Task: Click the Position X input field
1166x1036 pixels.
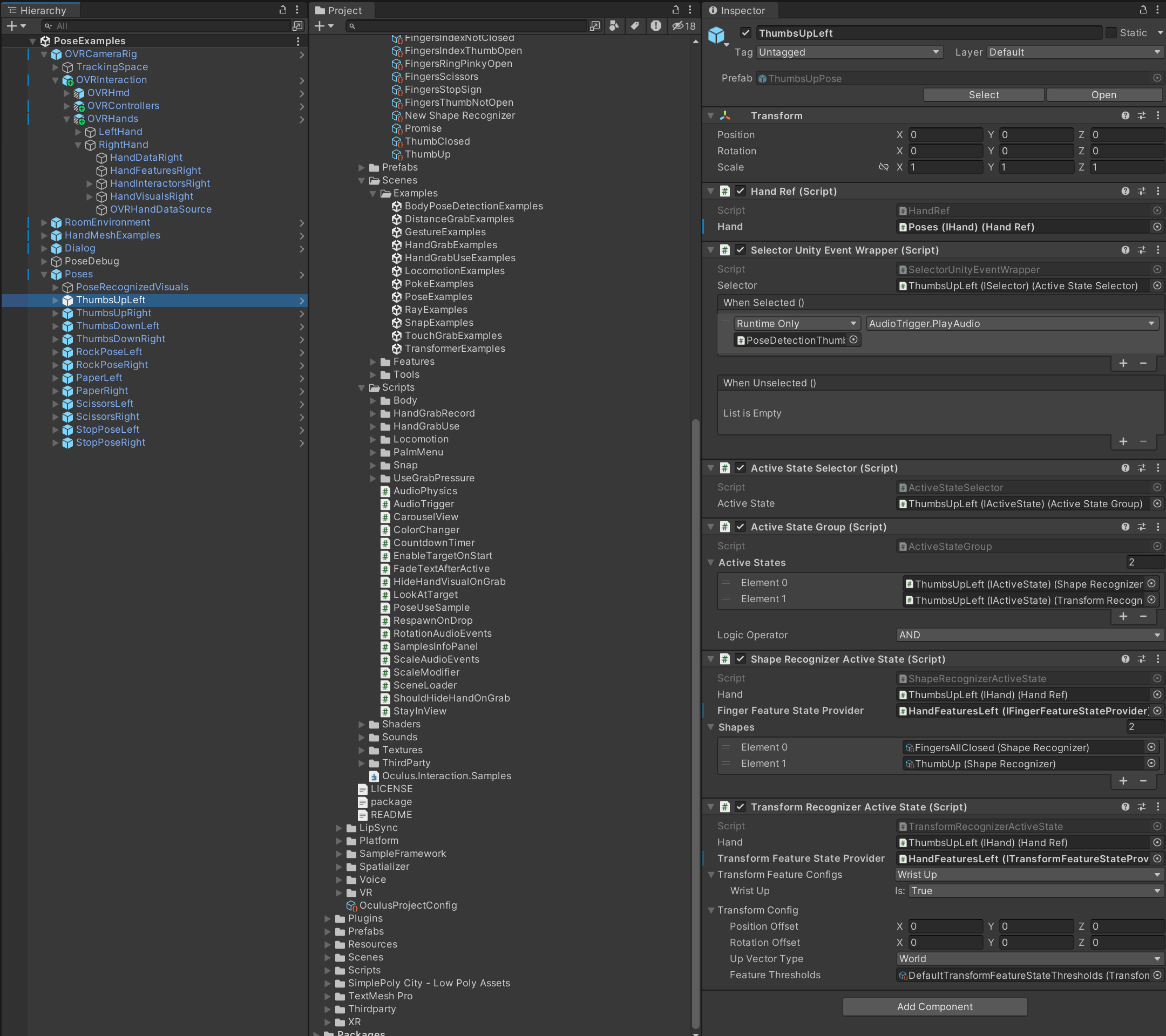Action: [x=945, y=134]
